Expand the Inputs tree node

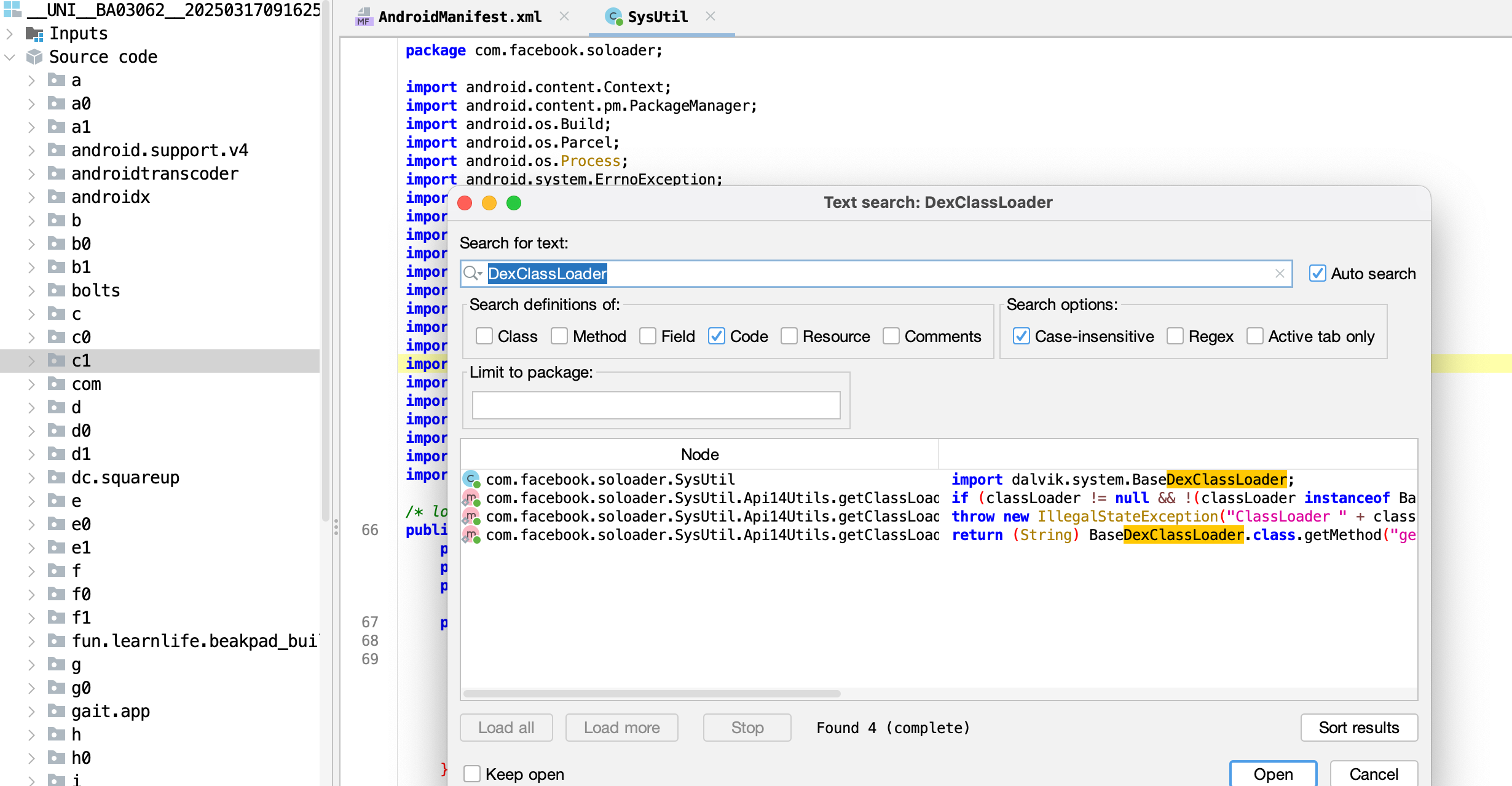coord(9,33)
